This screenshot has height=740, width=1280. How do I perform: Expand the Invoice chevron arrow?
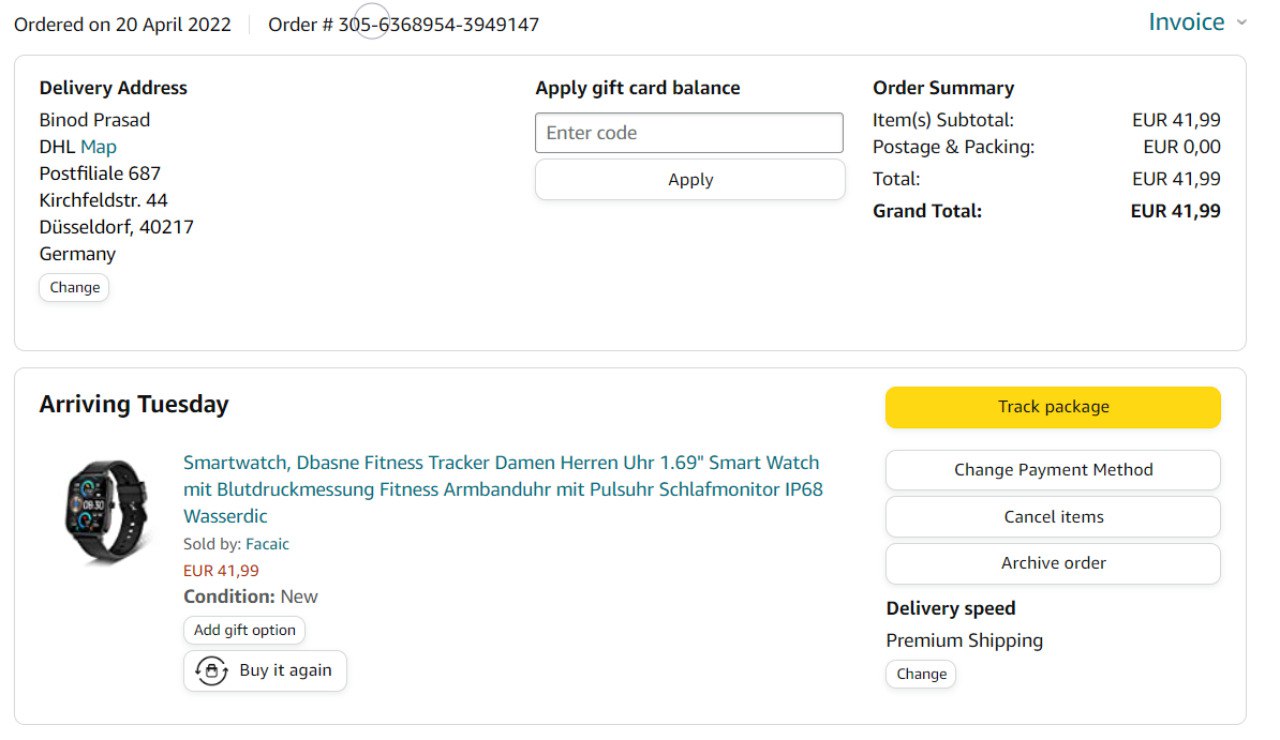click(1242, 23)
